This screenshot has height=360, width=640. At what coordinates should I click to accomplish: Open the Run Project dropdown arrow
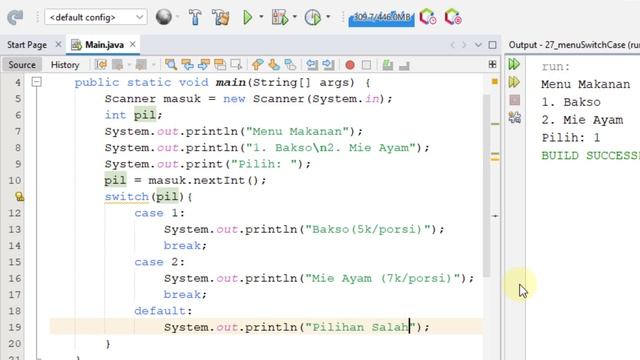[x=261, y=17]
